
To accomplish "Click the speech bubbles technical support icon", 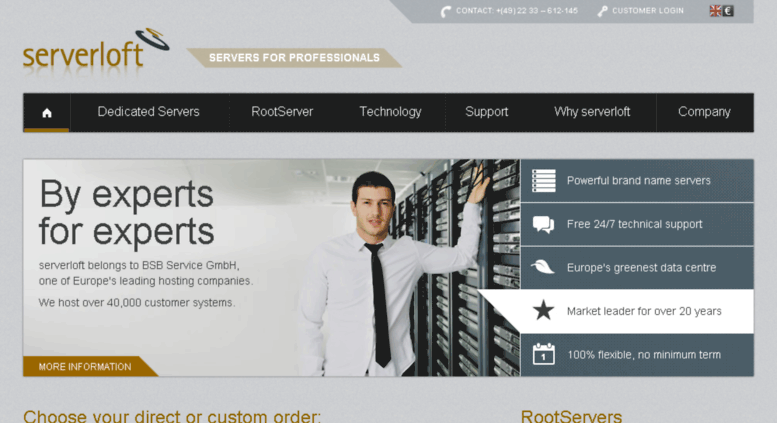I will pyautogui.click(x=544, y=224).
